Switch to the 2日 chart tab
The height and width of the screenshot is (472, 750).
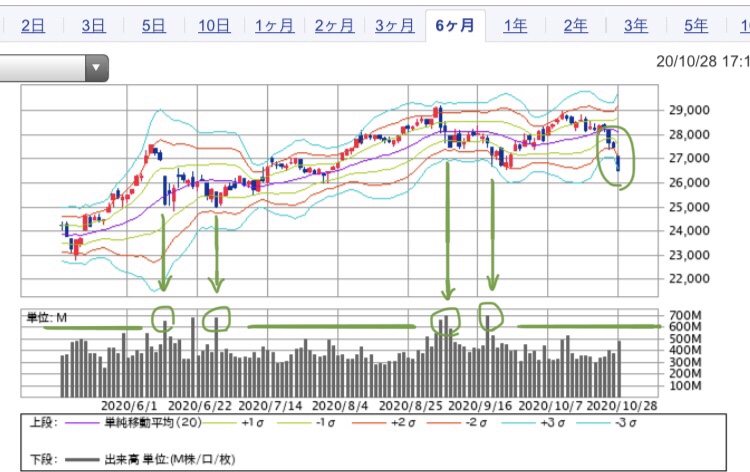pos(32,26)
